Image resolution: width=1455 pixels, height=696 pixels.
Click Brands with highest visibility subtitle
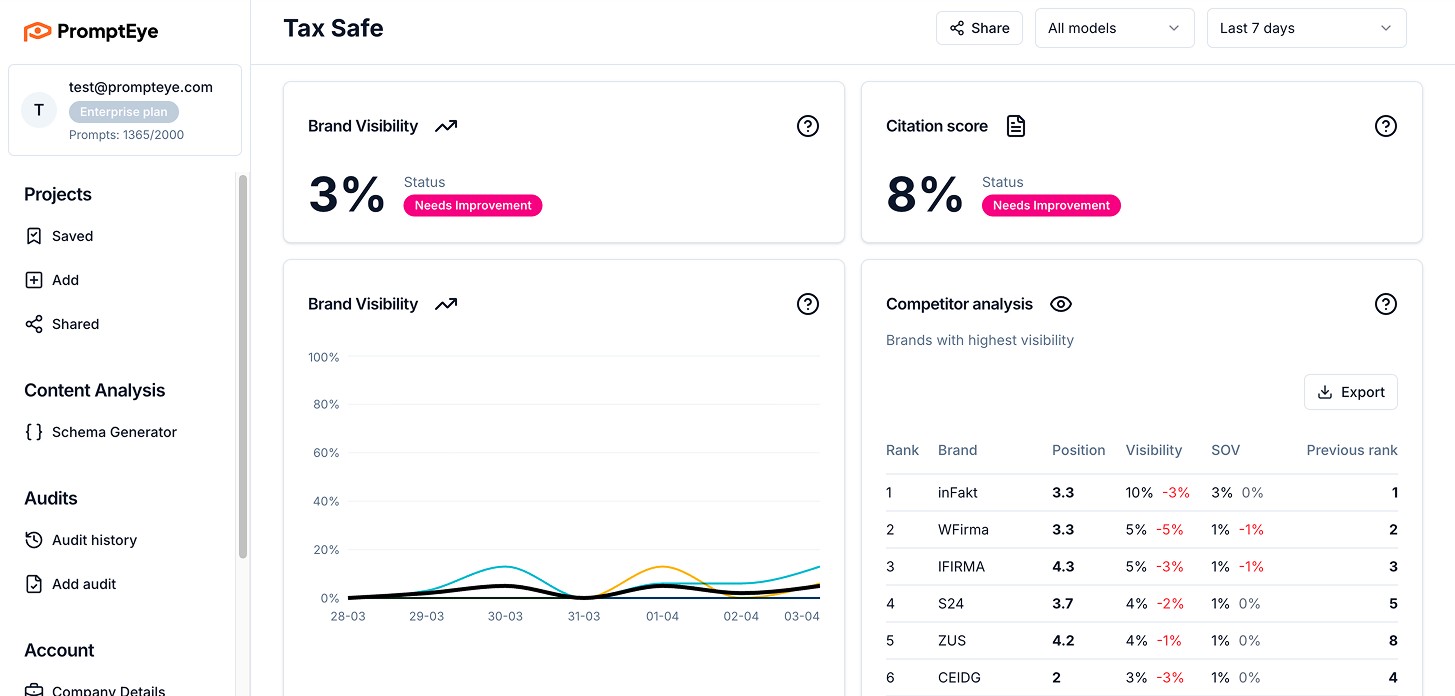(x=980, y=340)
